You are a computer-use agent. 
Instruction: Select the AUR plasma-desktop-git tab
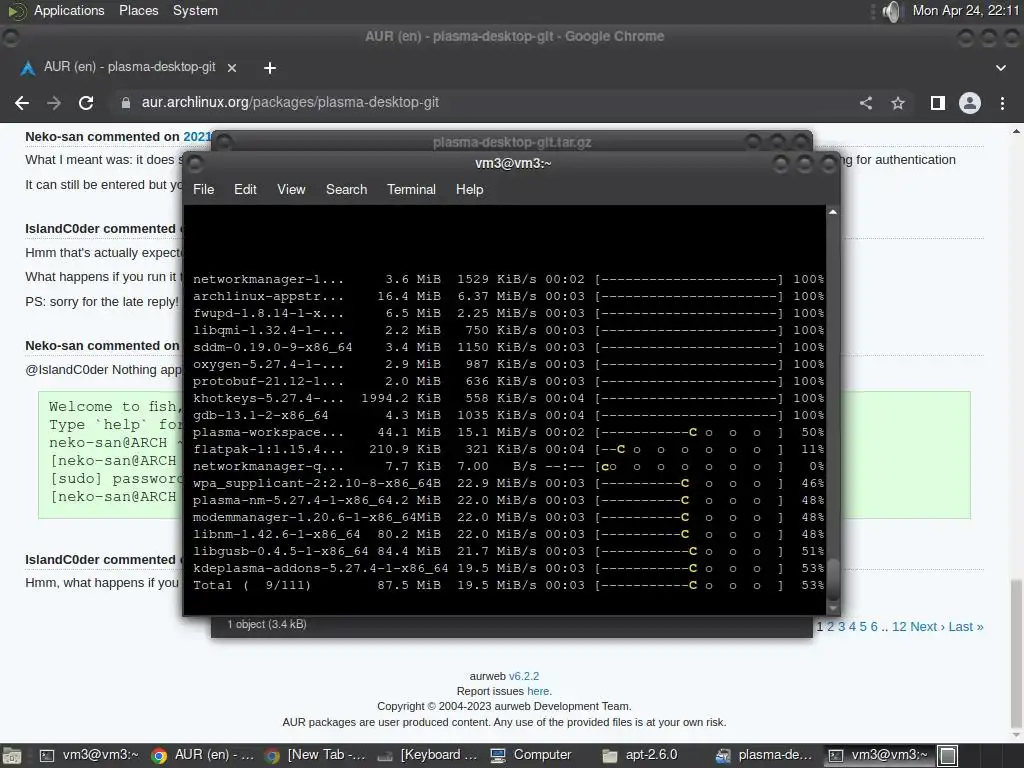[x=129, y=67]
